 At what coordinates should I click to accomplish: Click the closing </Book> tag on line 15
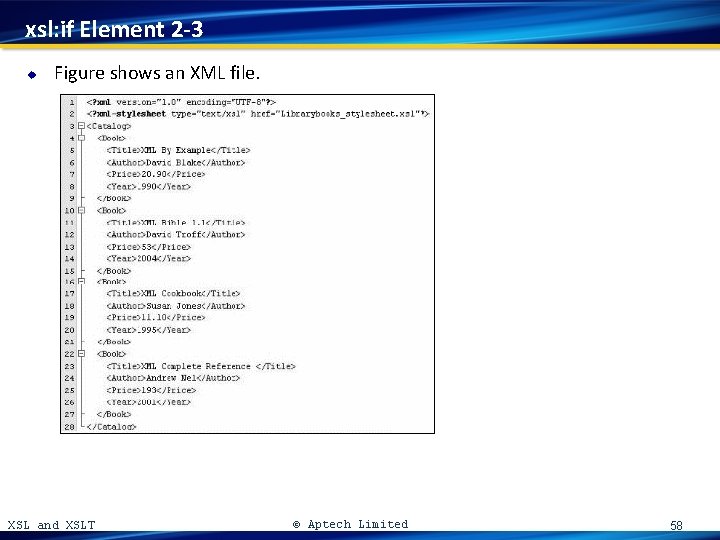(x=114, y=271)
